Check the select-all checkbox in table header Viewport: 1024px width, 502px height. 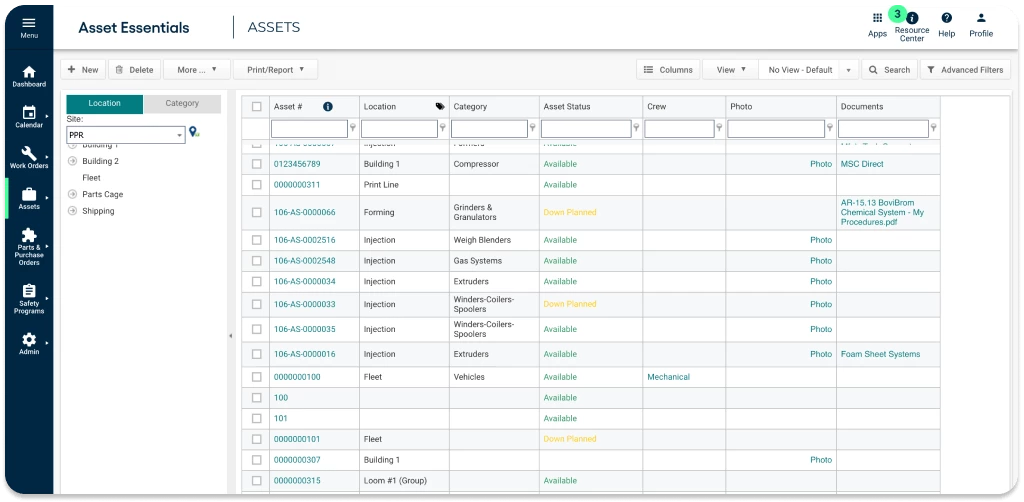pos(257,106)
